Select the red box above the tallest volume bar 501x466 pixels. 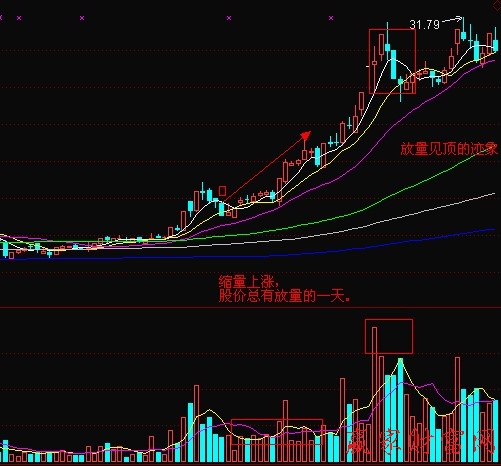point(389,336)
